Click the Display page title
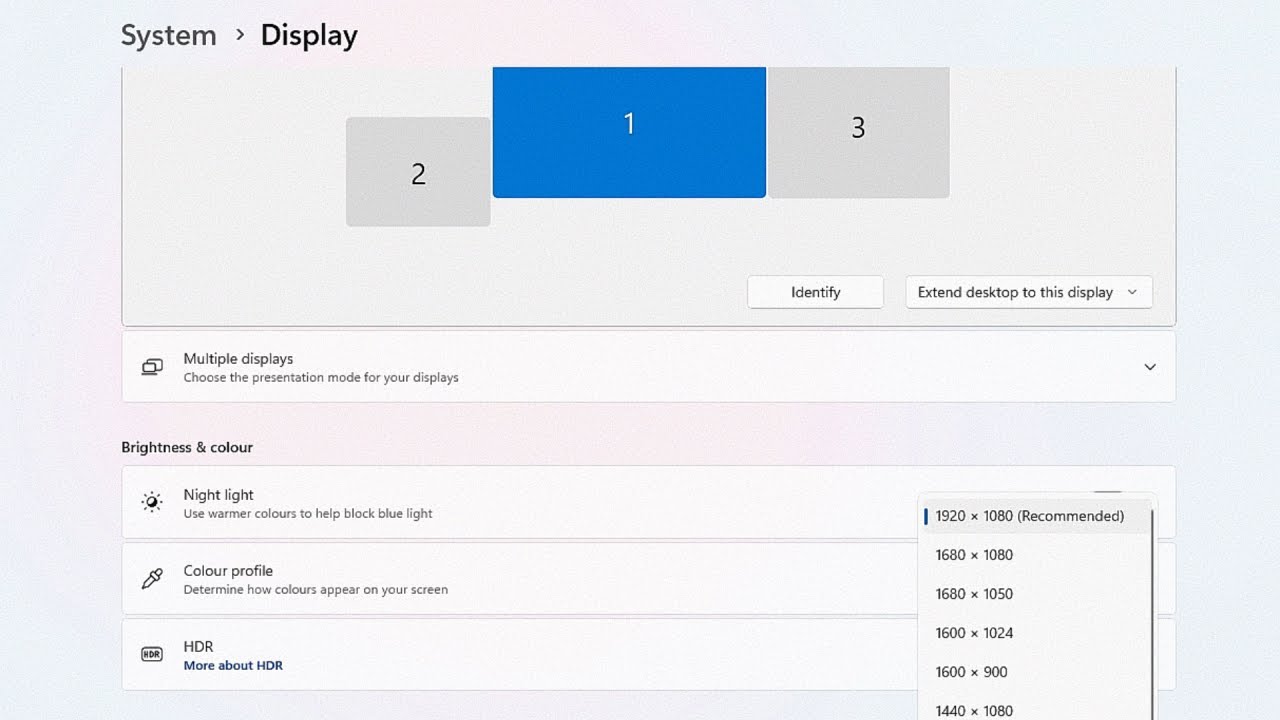This screenshot has width=1280, height=720. (x=309, y=35)
